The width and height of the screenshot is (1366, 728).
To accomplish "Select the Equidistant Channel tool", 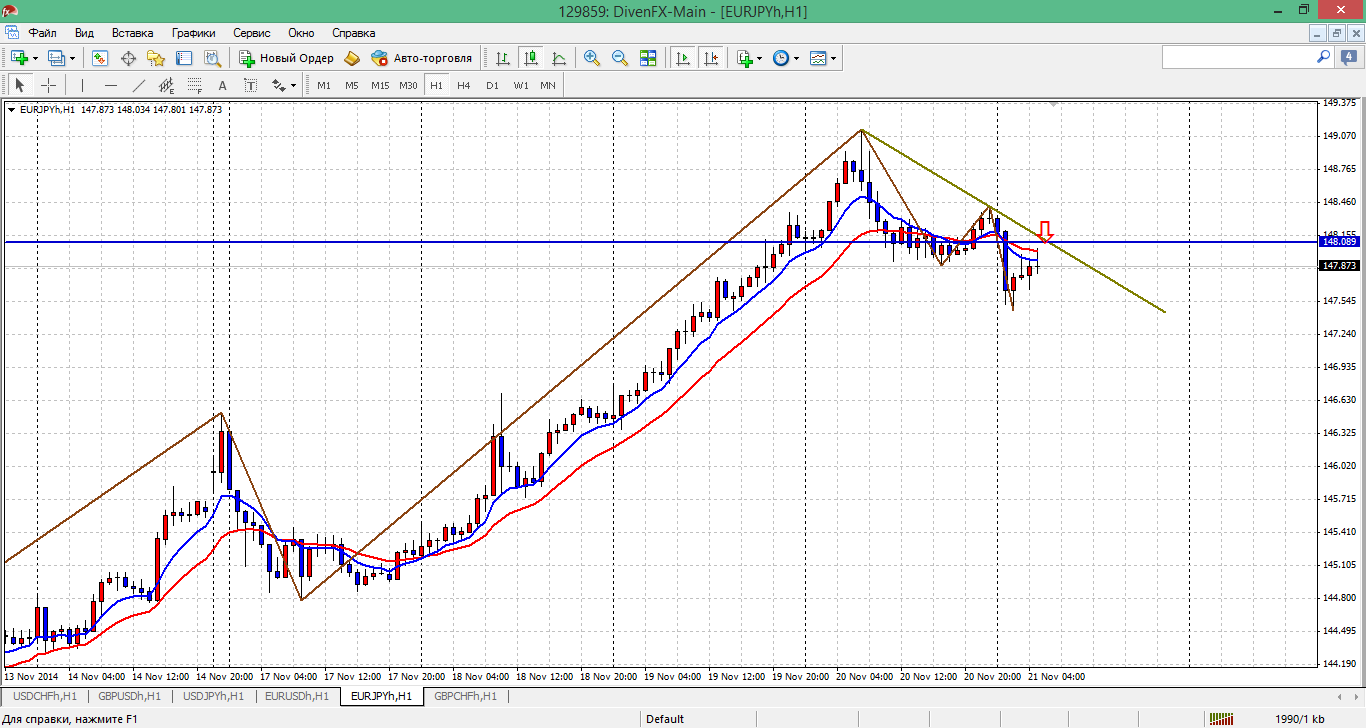I will 167,85.
